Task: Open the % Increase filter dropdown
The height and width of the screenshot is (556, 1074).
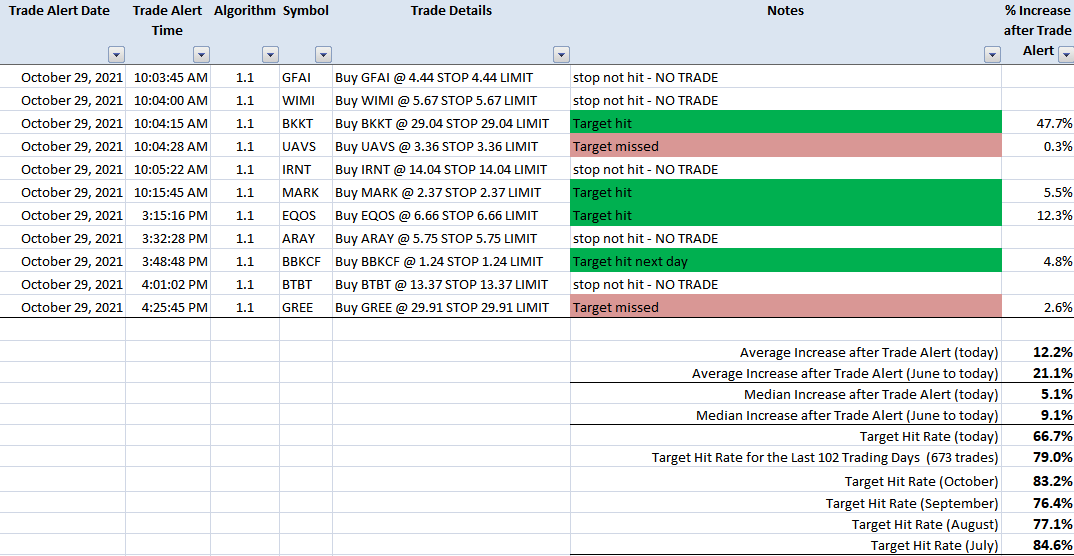Action: 1065,55
